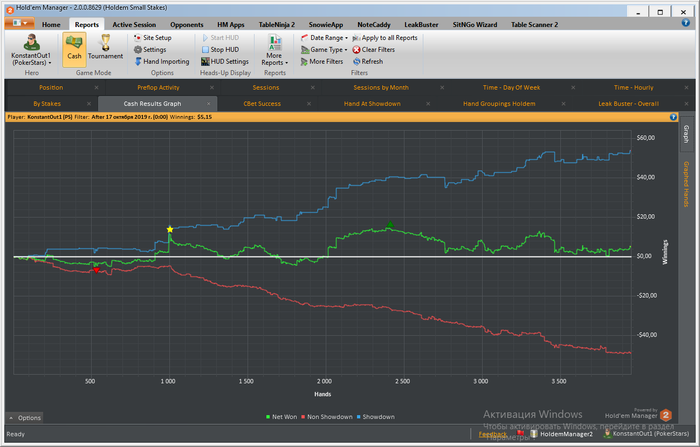The width and height of the screenshot is (700, 447).
Task: Click KonstantOut1 (PokerStars) status bar item
Action: [646, 434]
